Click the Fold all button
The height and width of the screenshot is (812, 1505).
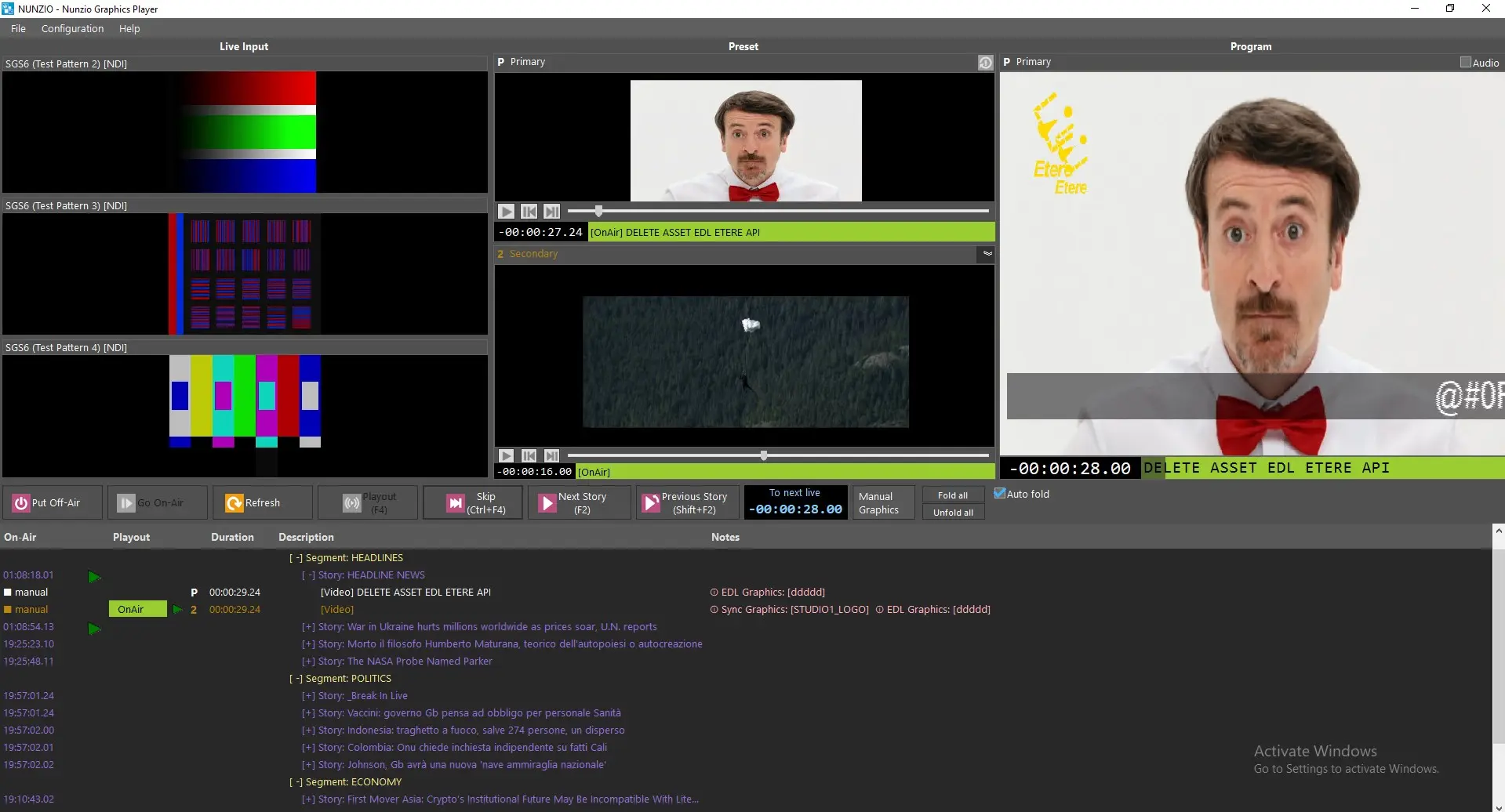point(952,495)
